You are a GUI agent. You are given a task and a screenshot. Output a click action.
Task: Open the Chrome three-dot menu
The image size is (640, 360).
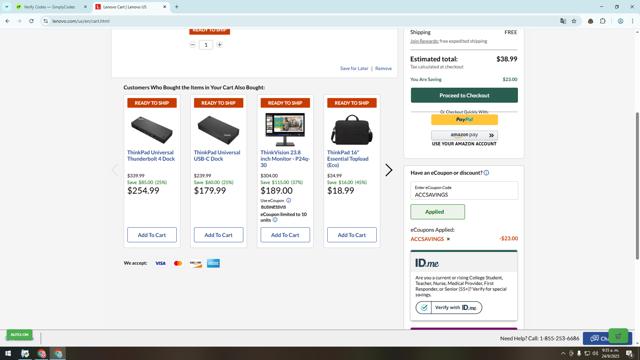pyautogui.click(x=633, y=21)
